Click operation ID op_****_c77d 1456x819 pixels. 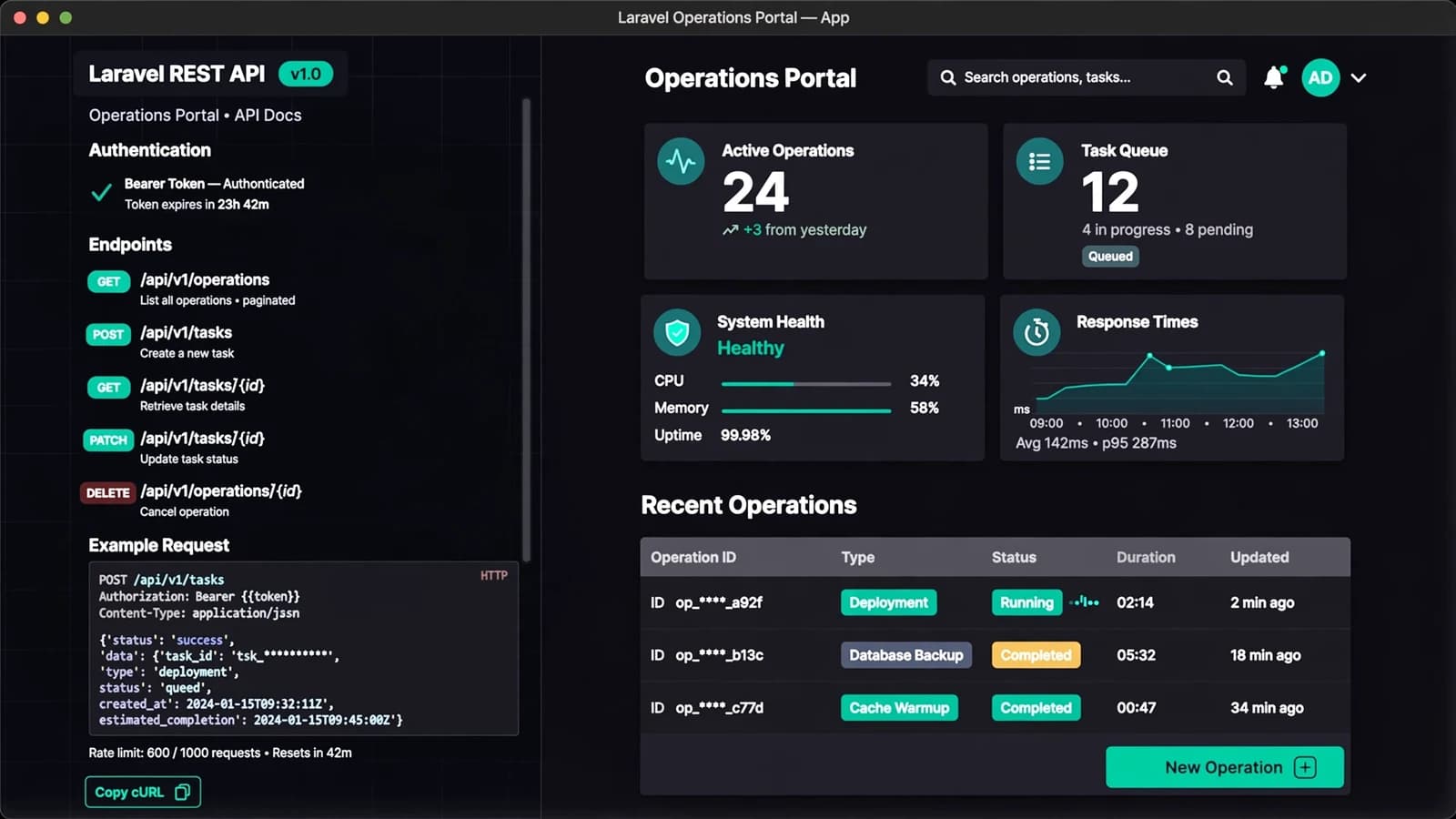[719, 708]
